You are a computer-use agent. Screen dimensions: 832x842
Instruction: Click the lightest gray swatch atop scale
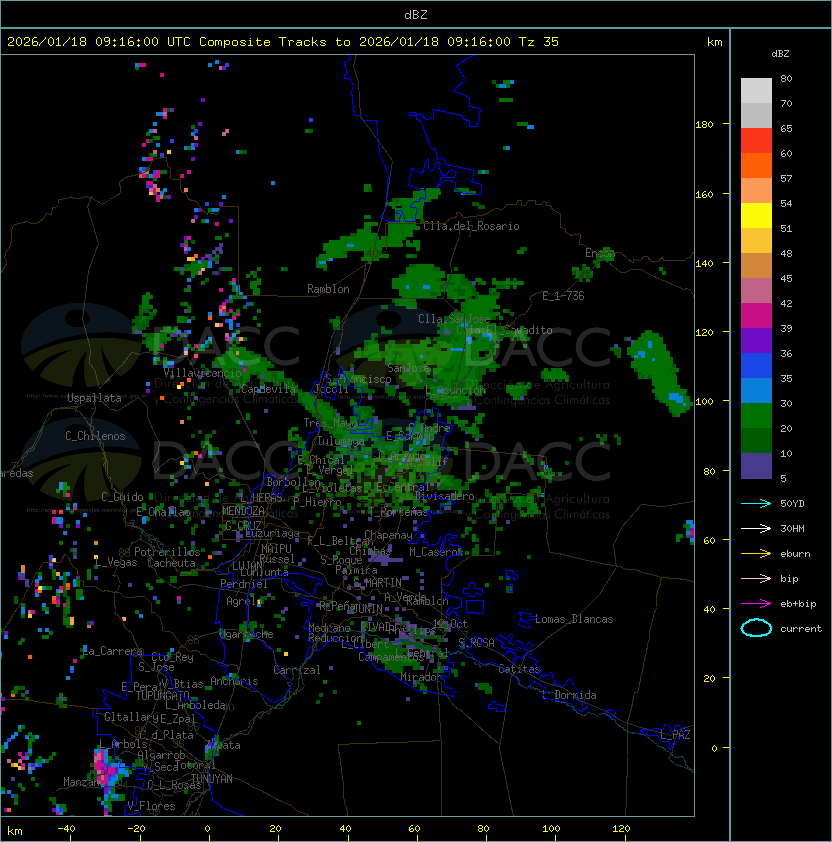tap(756, 90)
